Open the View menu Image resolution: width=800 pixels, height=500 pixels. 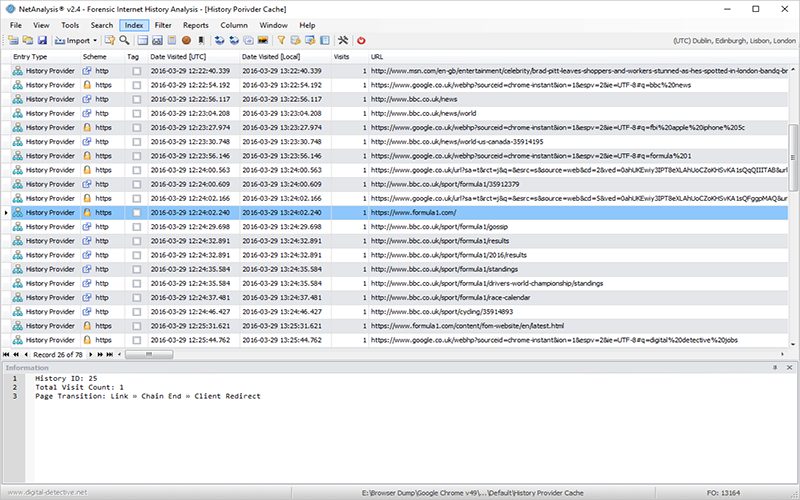[x=41, y=25]
